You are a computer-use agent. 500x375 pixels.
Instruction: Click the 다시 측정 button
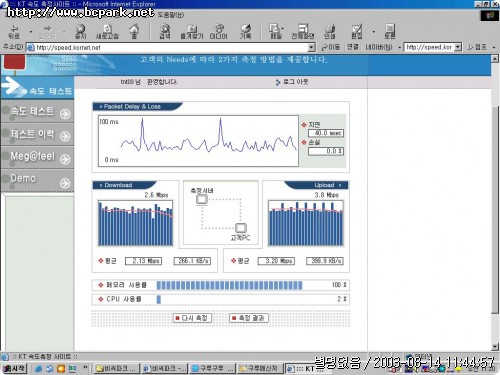(192, 318)
